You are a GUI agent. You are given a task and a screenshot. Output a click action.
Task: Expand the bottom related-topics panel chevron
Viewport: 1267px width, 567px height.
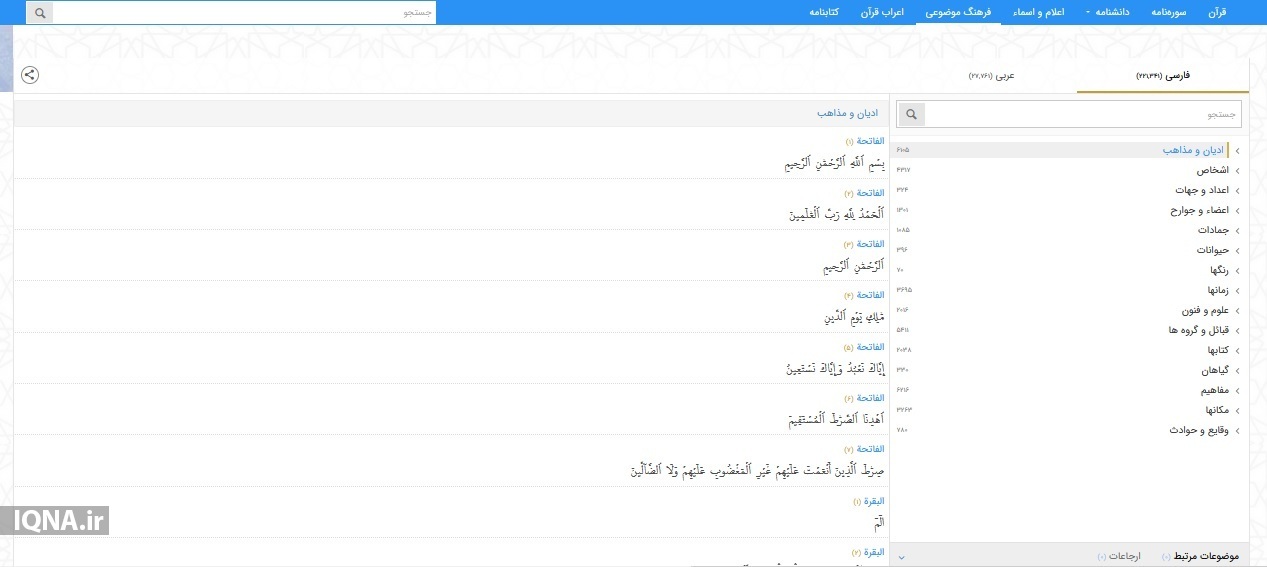(x=901, y=556)
